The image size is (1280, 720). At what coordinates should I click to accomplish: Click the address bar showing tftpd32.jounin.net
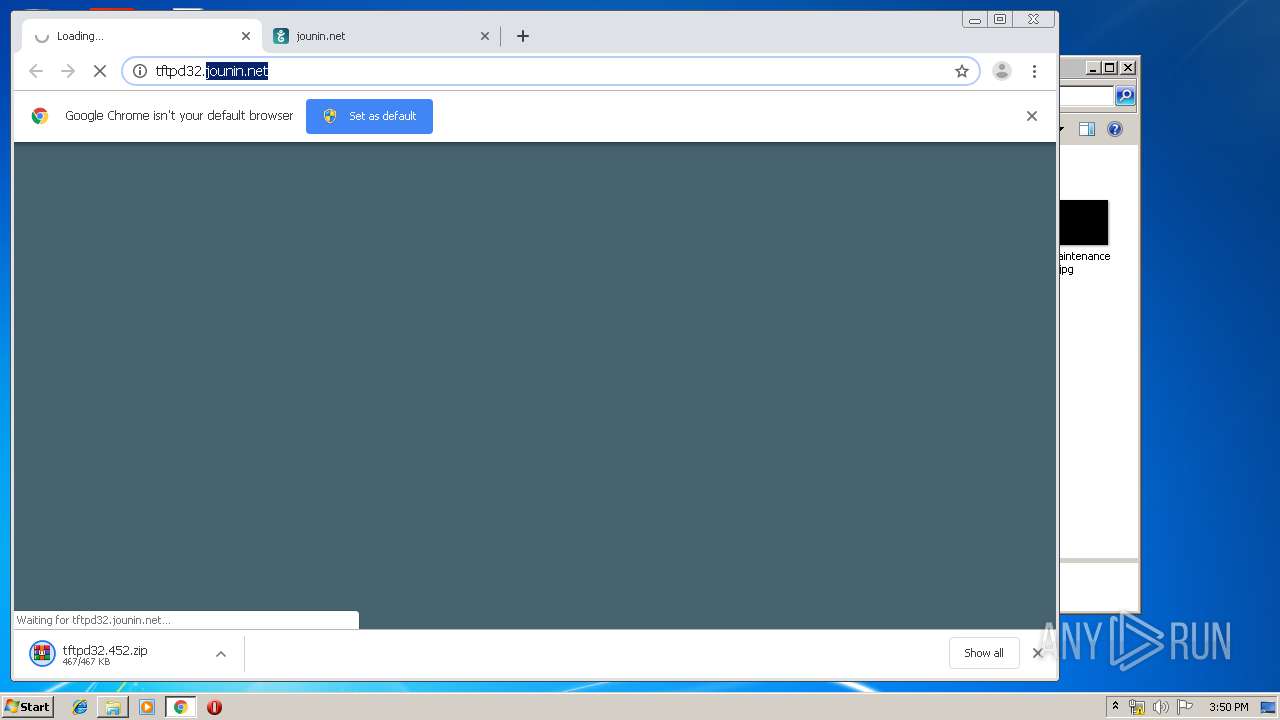click(x=550, y=71)
